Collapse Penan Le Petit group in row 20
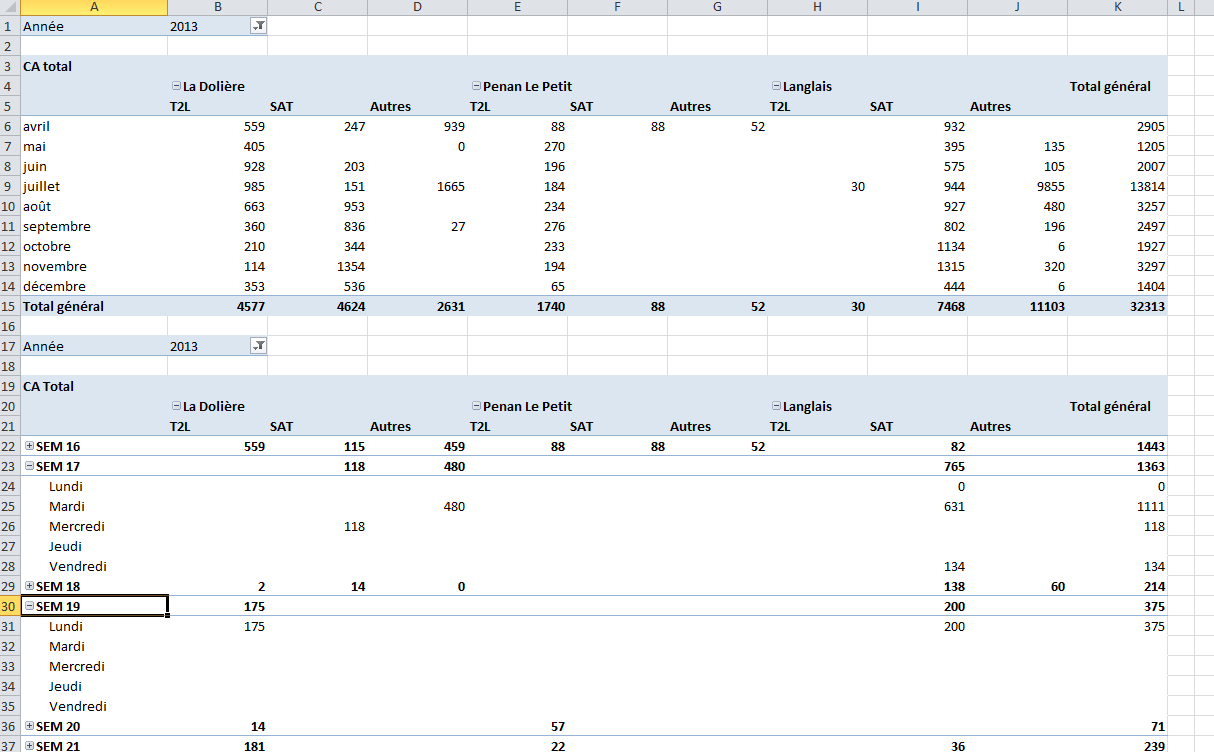 476,407
